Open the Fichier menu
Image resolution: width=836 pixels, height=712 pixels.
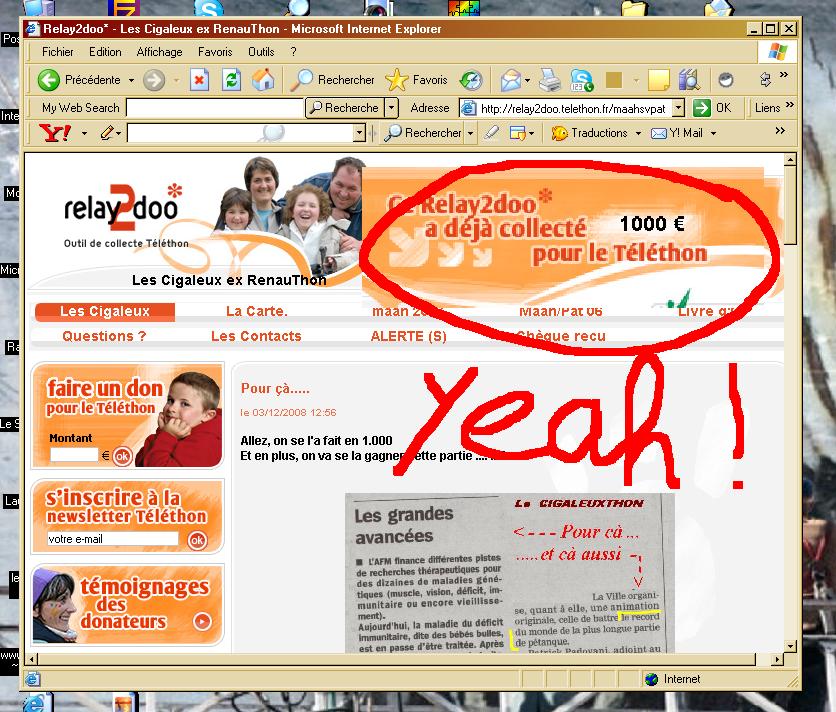(x=58, y=52)
